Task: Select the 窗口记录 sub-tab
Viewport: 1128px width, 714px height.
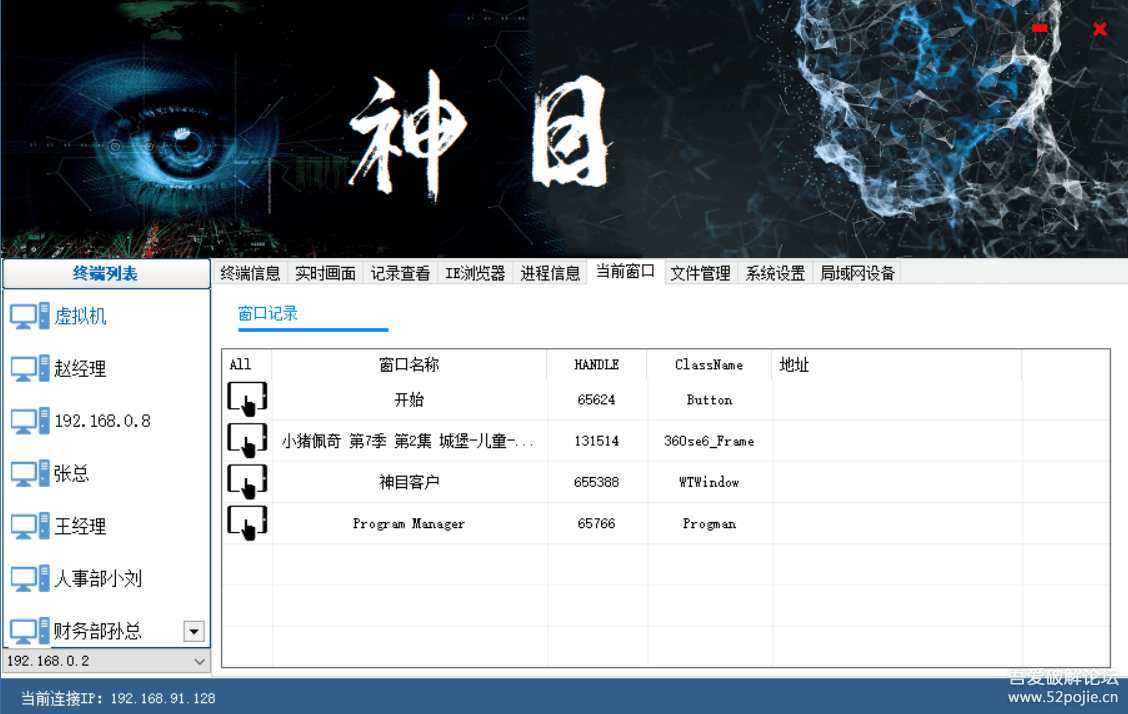Action: (x=267, y=313)
